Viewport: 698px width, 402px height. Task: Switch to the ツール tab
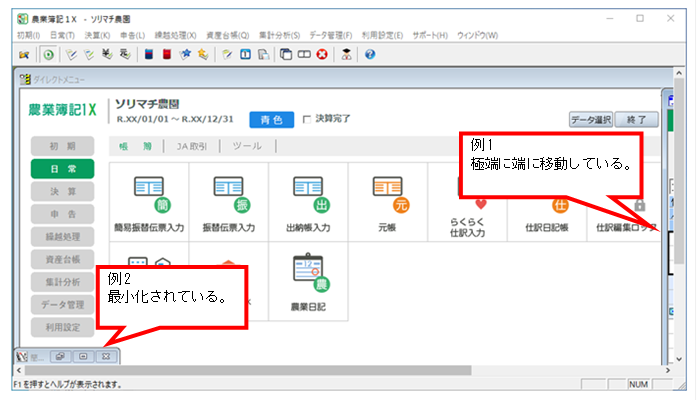pos(248,146)
